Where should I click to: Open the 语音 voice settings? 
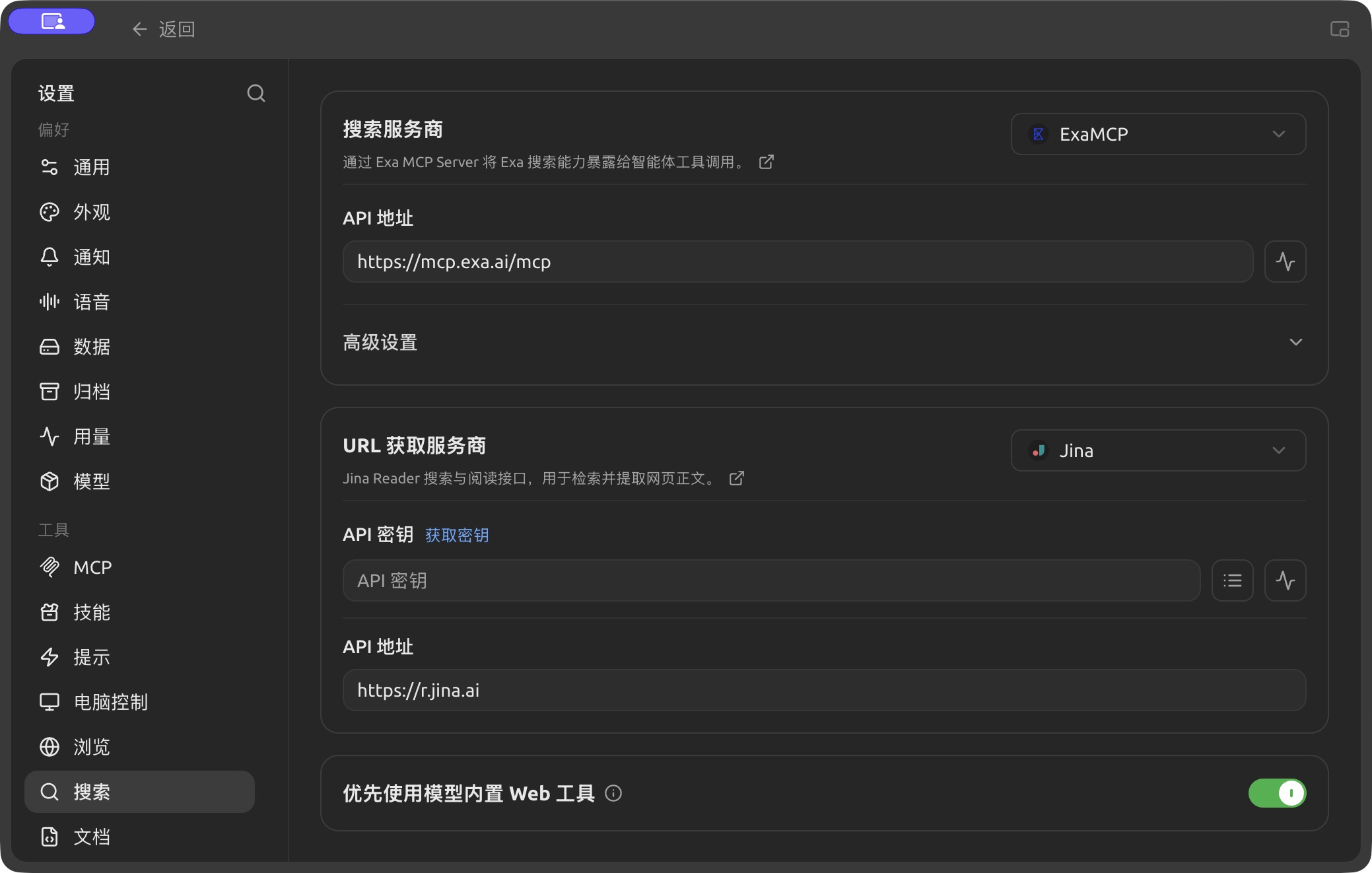(x=139, y=302)
